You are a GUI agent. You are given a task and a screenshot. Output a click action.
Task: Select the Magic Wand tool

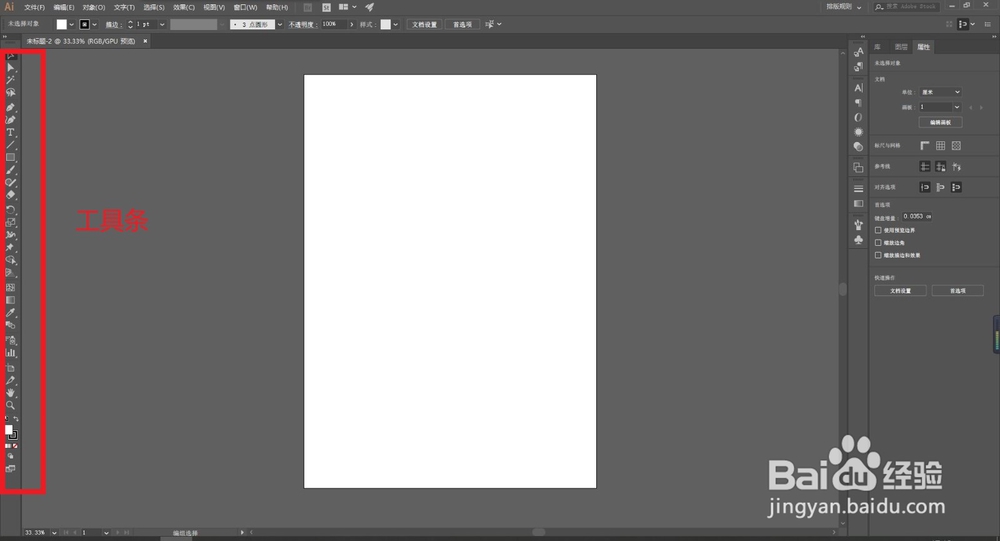tap(11, 80)
